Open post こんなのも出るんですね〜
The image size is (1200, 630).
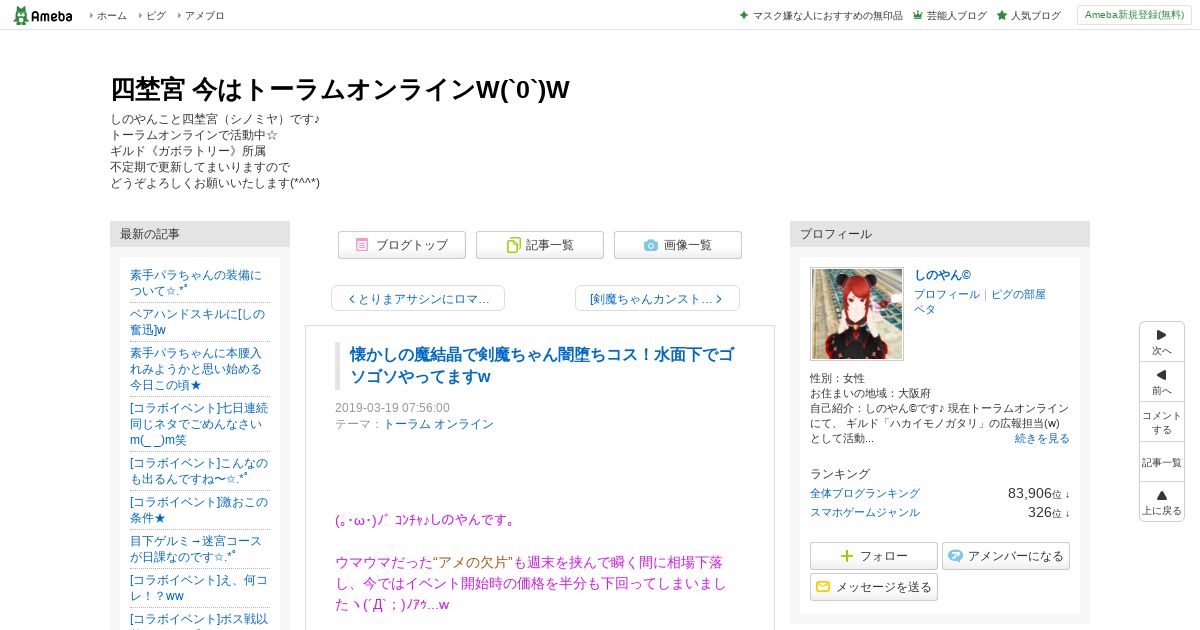pos(199,471)
